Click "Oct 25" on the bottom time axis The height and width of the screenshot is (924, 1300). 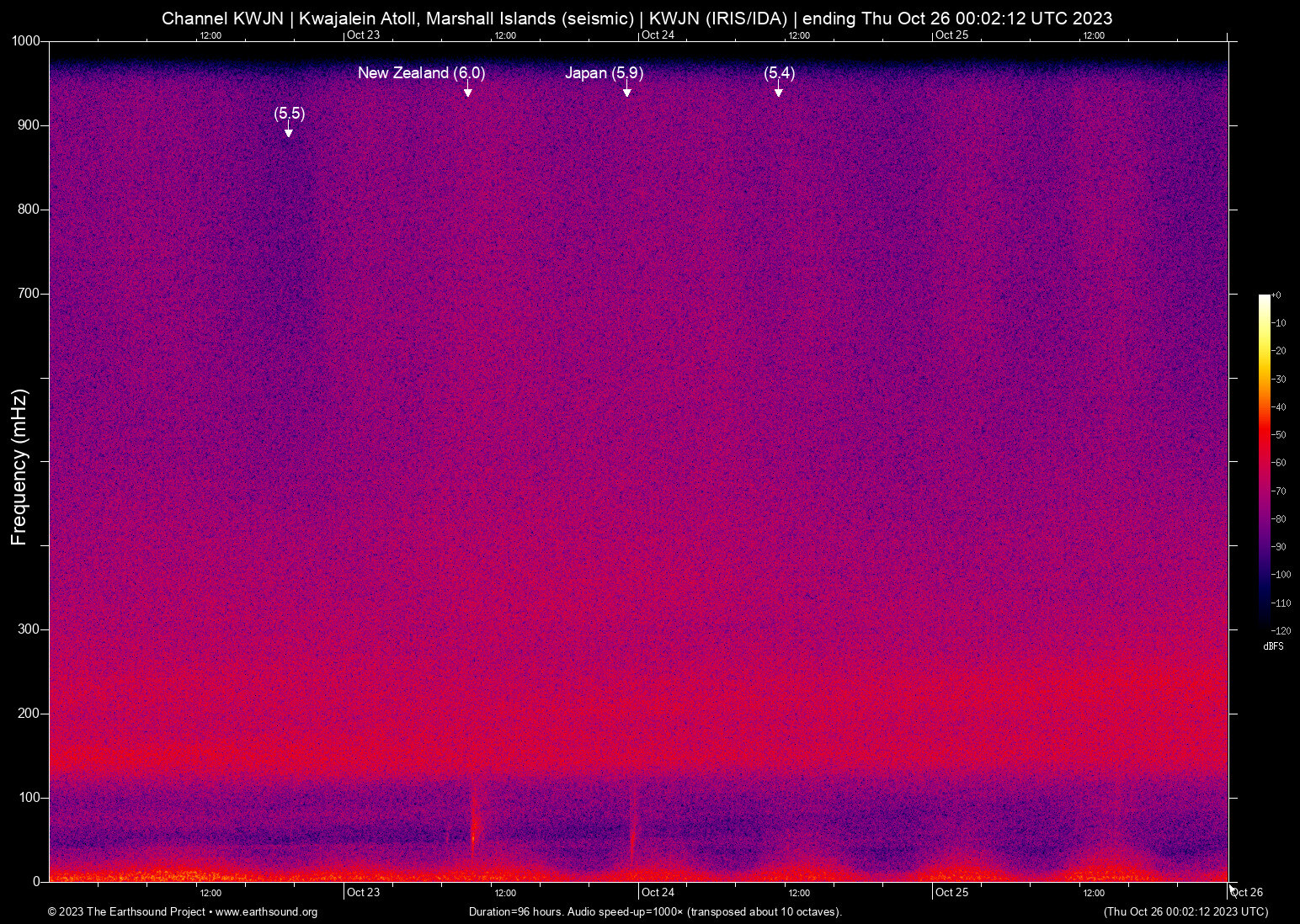pyautogui.click(x=952, y=893)
